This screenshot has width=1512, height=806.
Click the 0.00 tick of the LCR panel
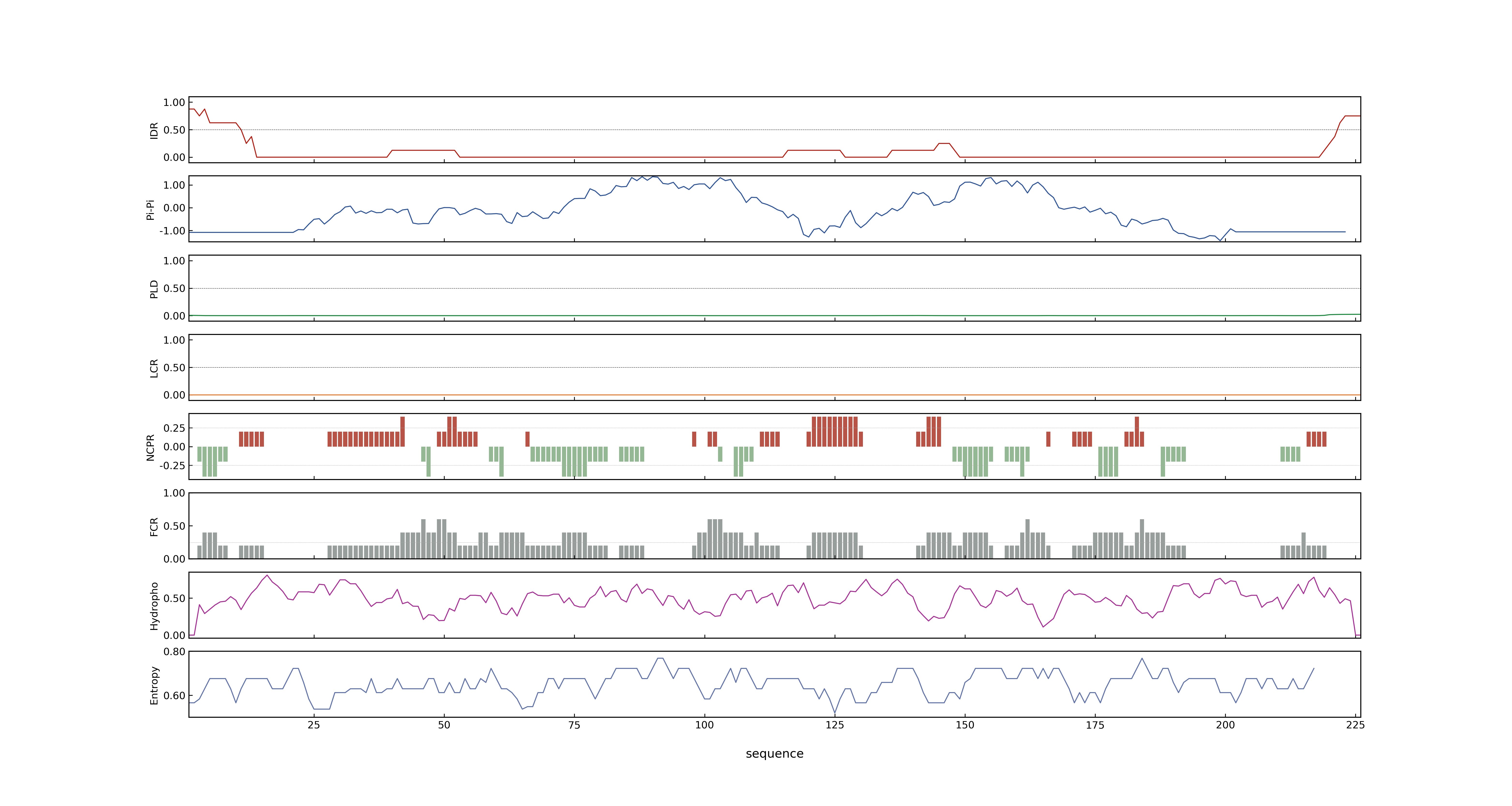tap(174, 395)
